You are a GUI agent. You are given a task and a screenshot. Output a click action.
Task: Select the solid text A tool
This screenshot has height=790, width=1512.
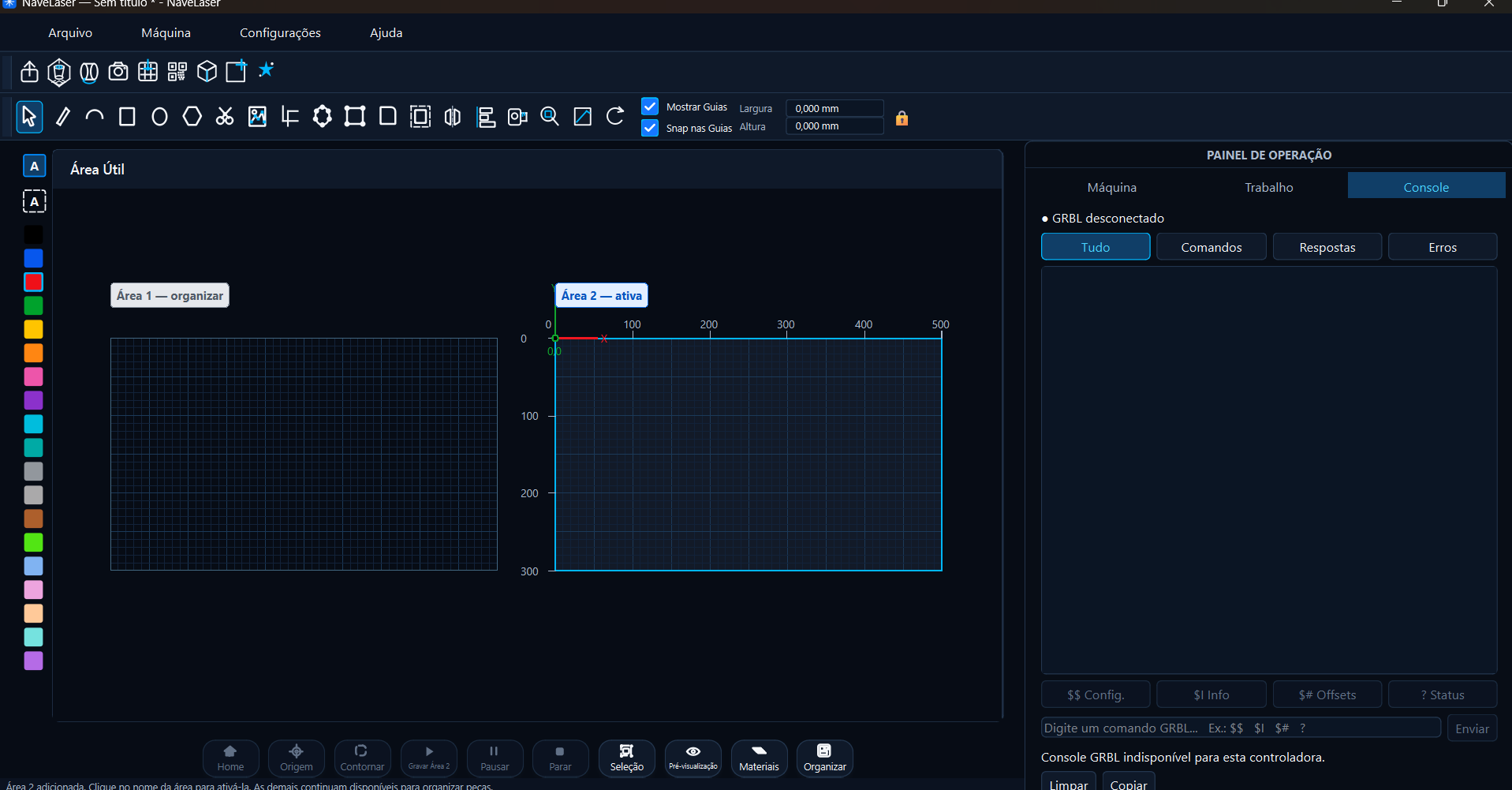pyautogui.click(x=34, y=167)
